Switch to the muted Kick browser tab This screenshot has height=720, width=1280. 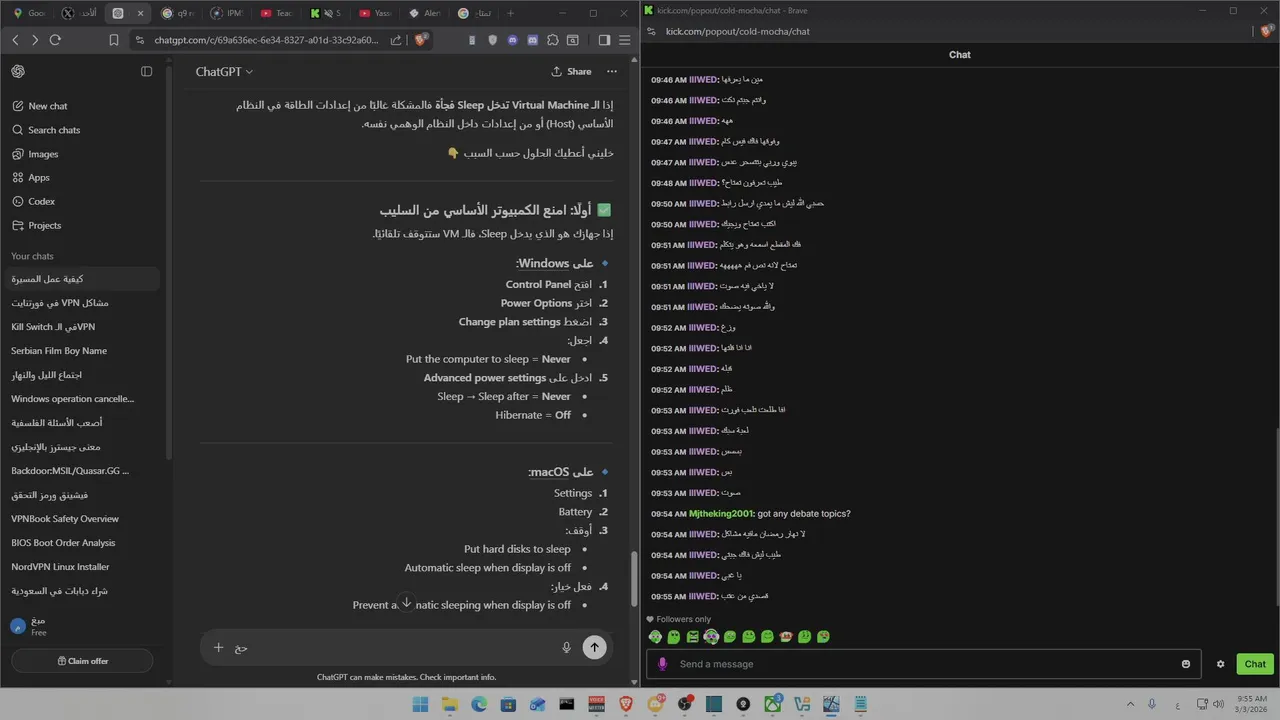pyautogui.click(x=326, y=13)
